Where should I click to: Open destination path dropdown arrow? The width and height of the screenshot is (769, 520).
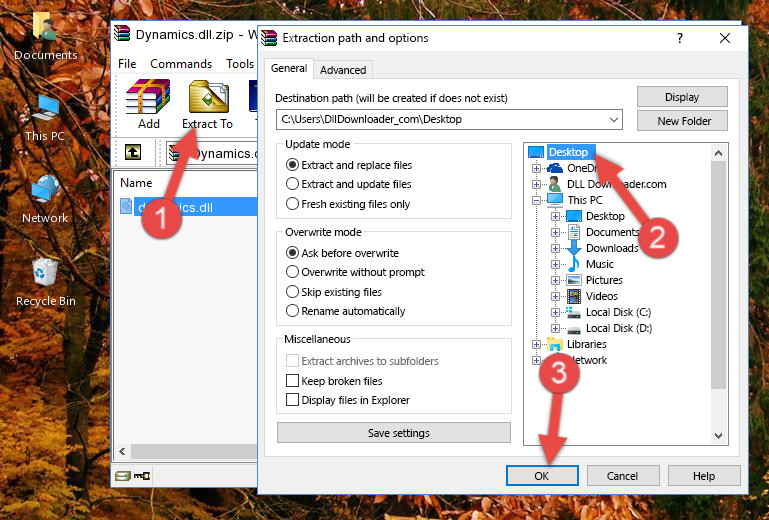click(614, 120)
